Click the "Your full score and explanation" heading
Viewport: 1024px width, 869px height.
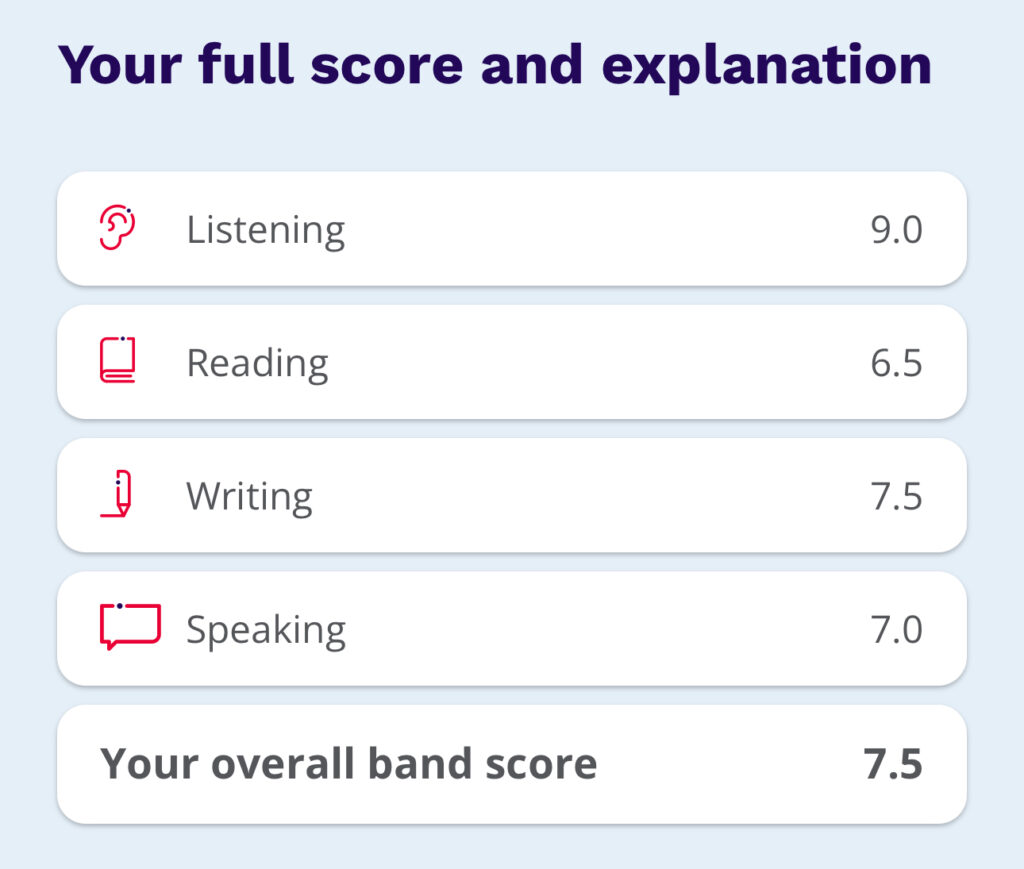(x=494, y=64)
